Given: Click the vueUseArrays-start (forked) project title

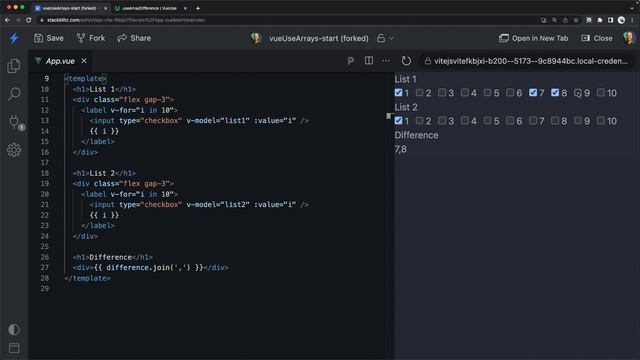Looking at the screenshot, I should [x=319, y=38].
